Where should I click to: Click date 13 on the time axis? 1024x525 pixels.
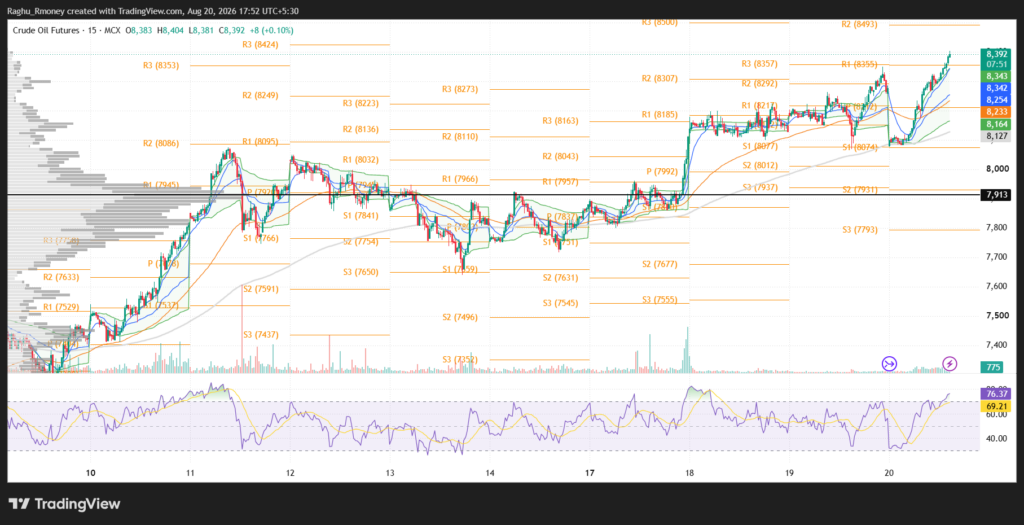point(390,473)
